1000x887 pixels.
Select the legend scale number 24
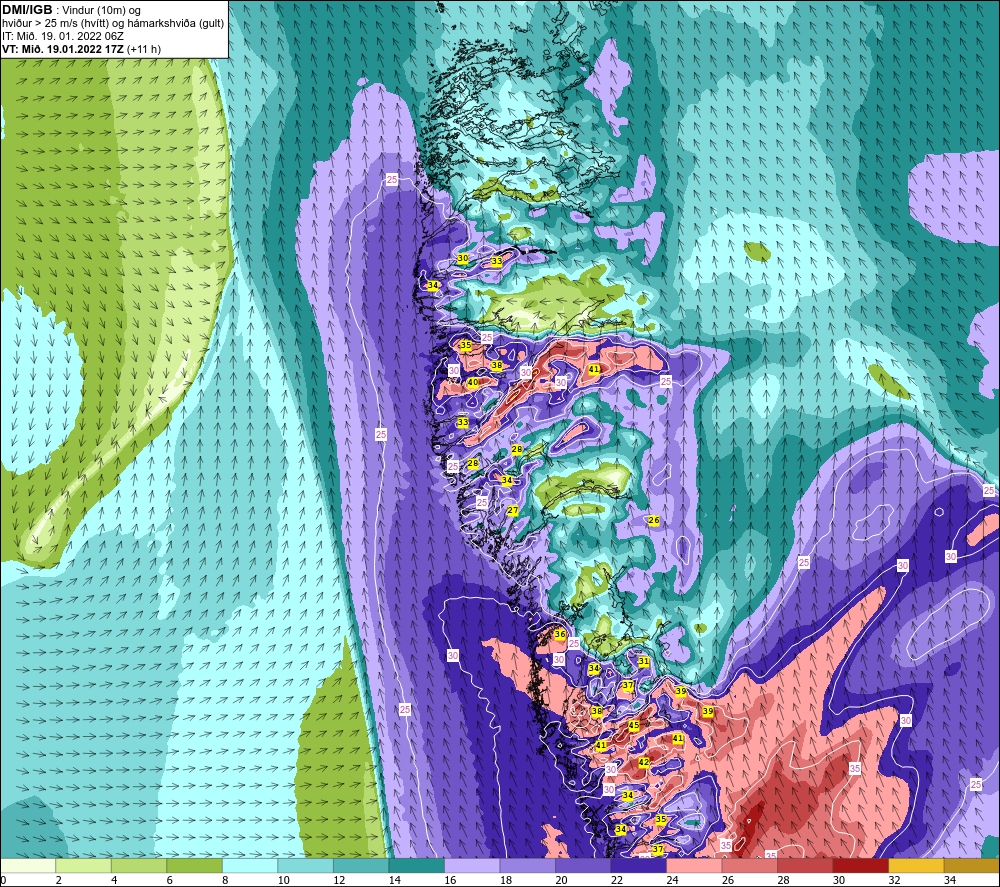pos(672,881)
